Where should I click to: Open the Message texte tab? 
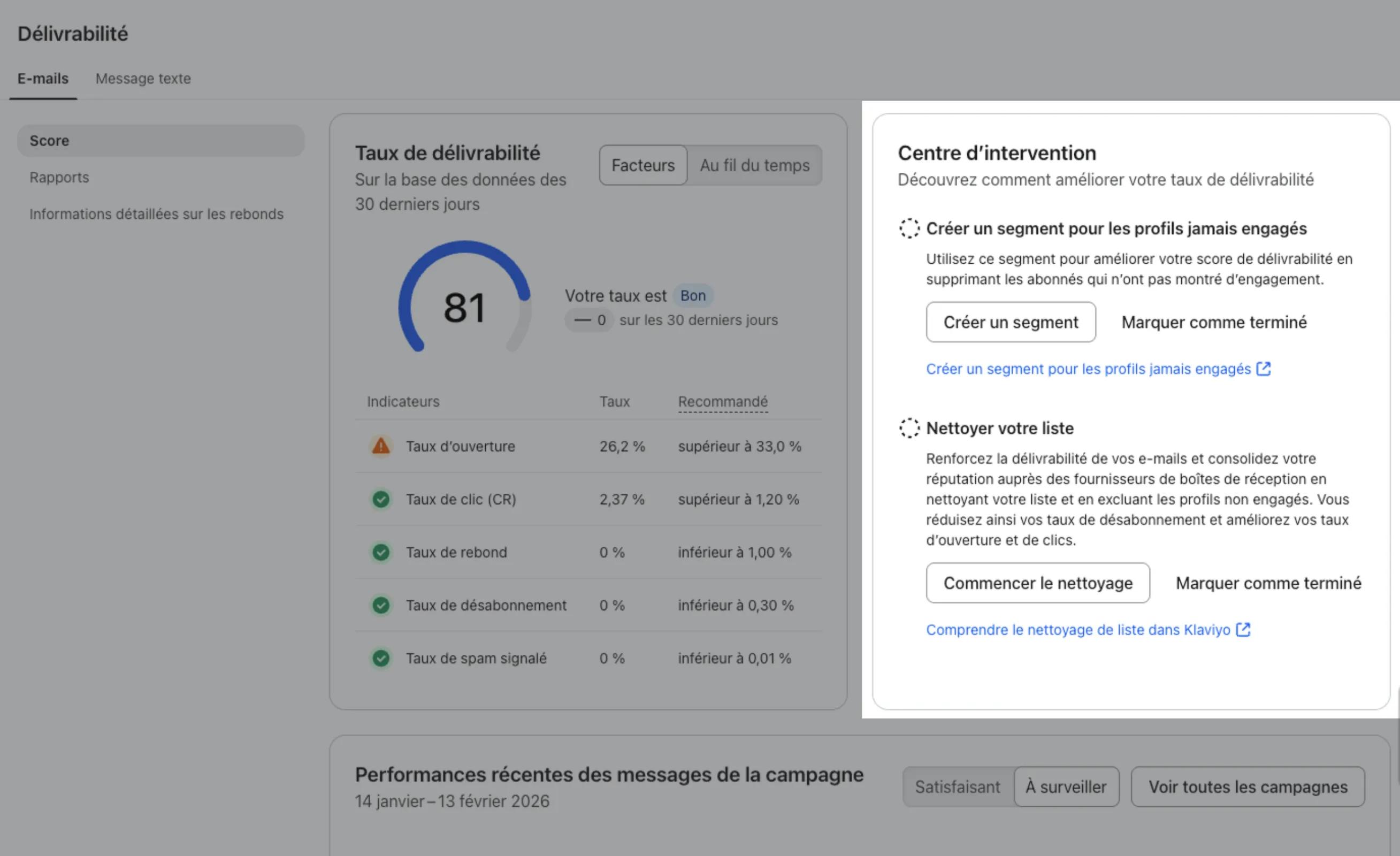[x=143, y=79]
